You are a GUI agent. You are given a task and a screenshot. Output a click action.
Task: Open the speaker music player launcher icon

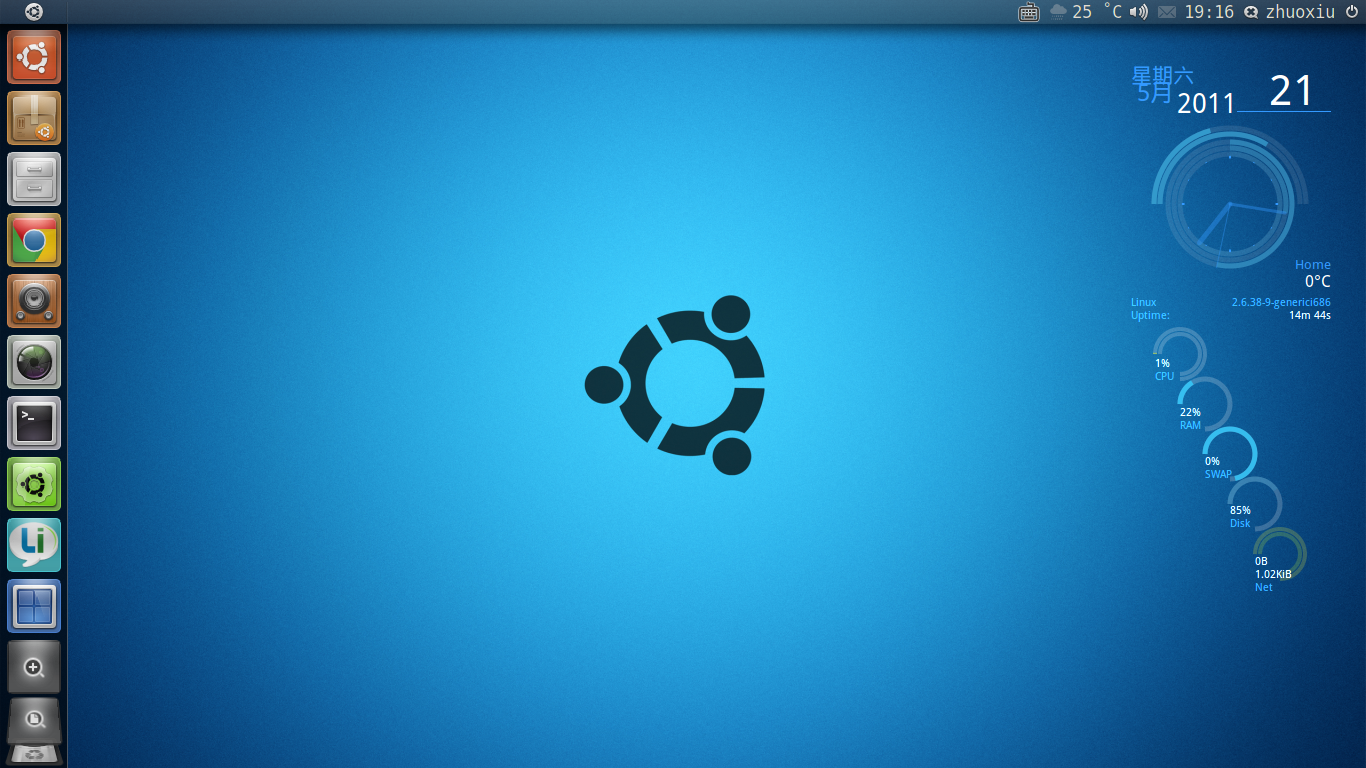click(x=34, y=301)
